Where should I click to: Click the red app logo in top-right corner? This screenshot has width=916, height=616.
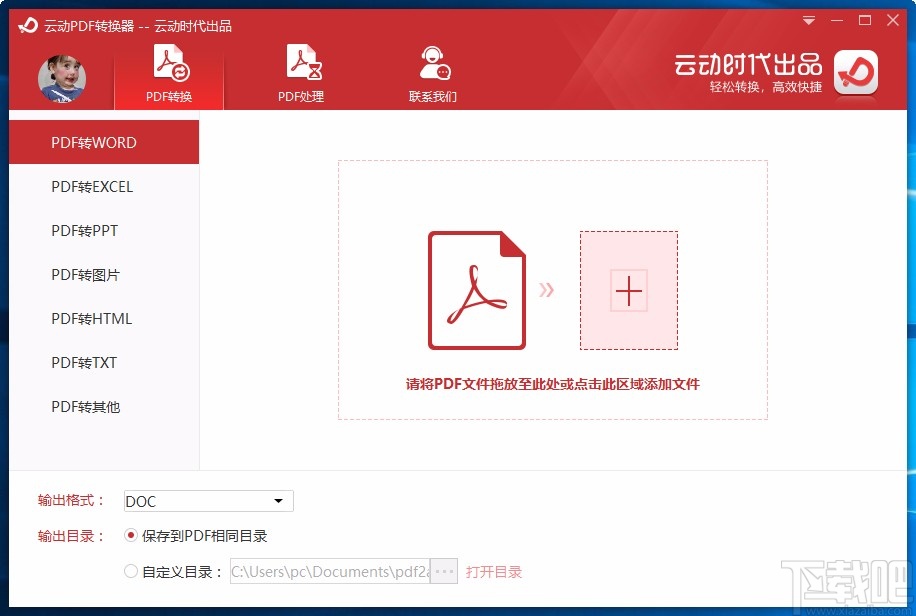click(856, 73)
